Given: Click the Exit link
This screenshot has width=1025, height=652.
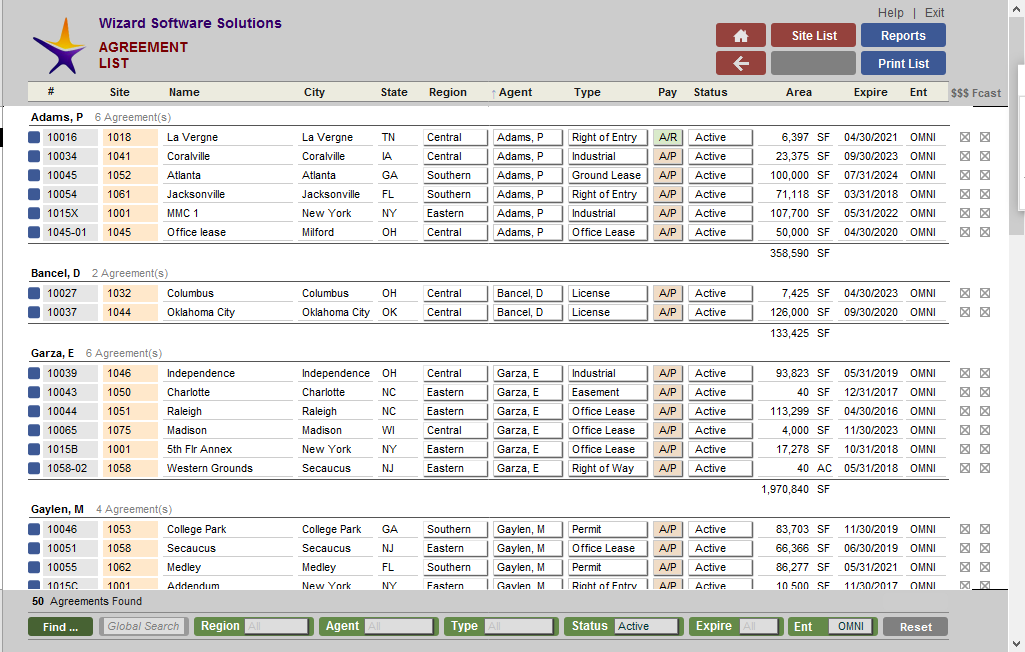Looking at the screenshot, I should pos(934,12).
